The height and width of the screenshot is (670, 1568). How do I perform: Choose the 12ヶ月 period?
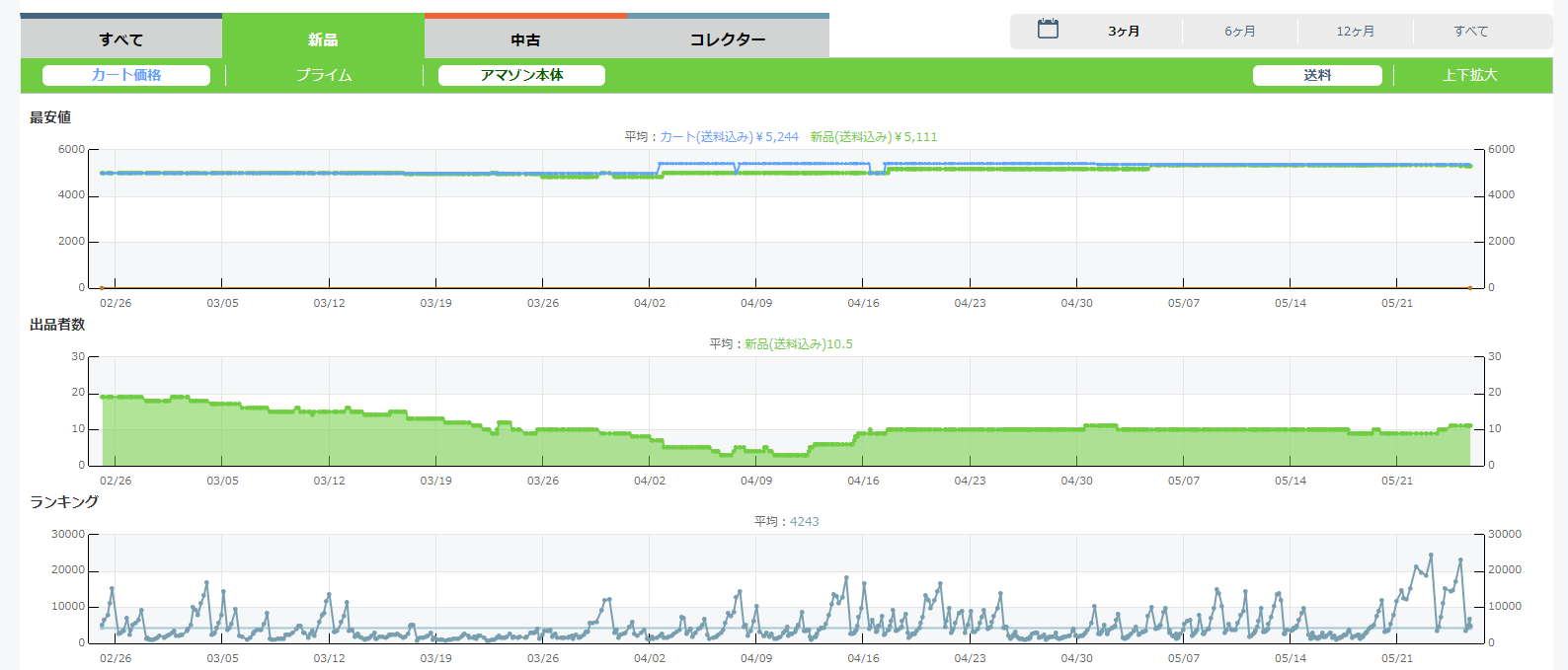[x=1356, y=32]
